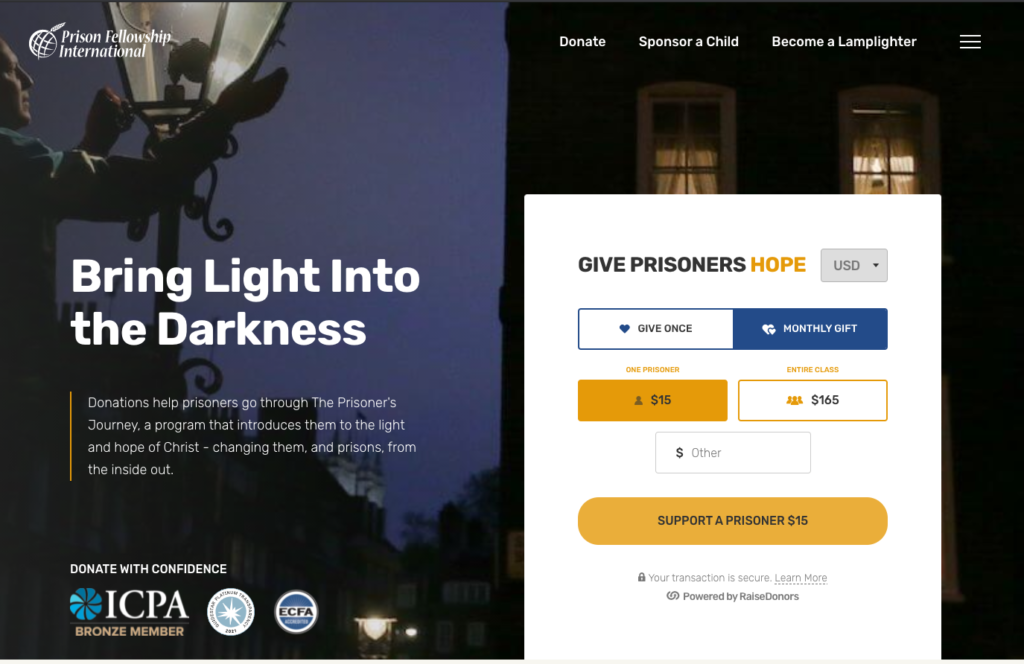Select the Give Once option
The width and height of the screenshot is (1024, 664).
pyautogui.click(x=656, y=328)
